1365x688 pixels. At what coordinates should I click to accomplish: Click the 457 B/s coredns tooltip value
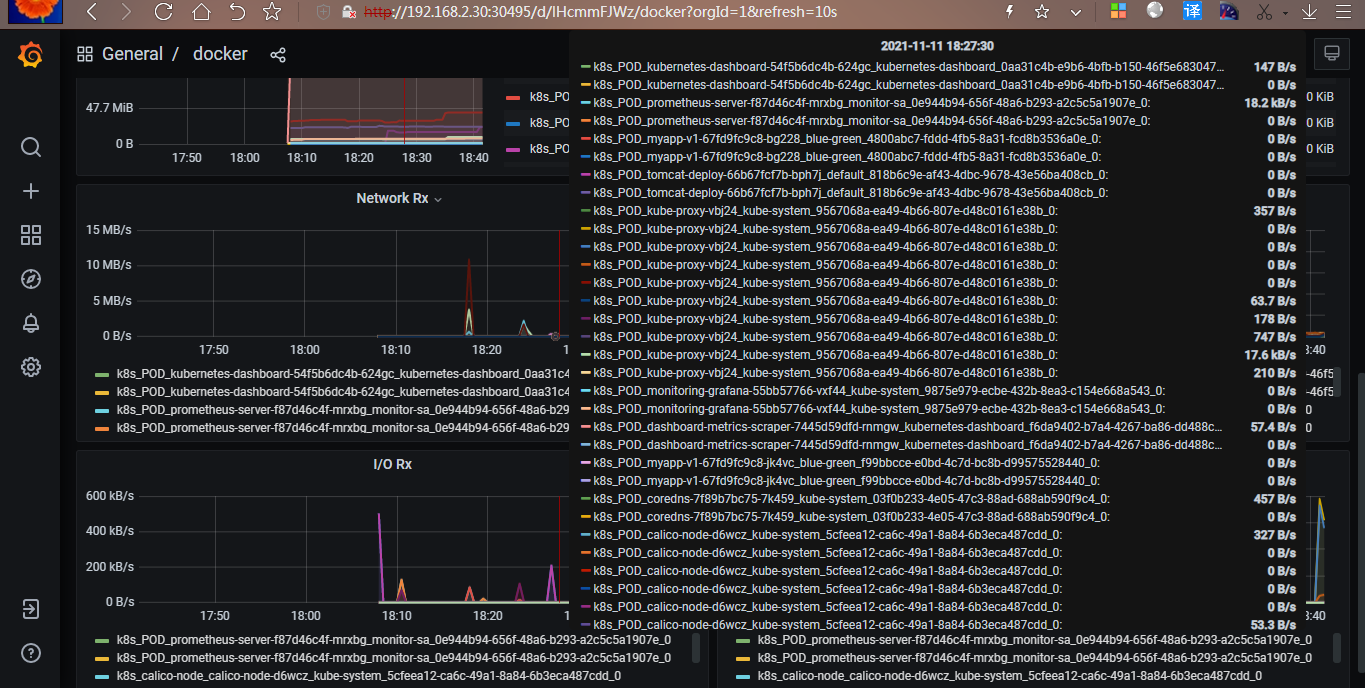pos(1275,499)
